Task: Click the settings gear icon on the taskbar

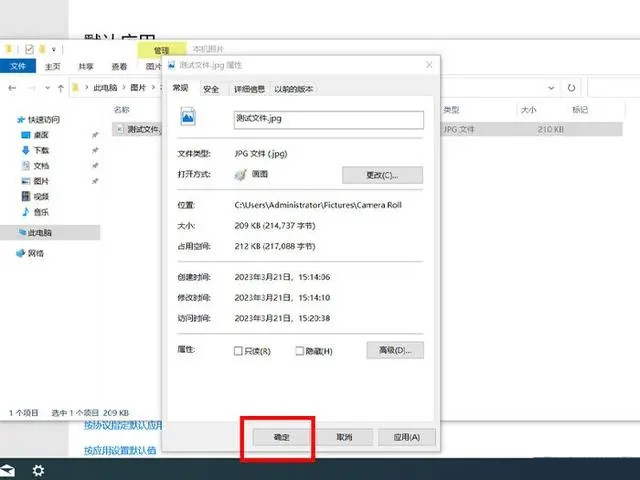Action: tap(38, 471)
